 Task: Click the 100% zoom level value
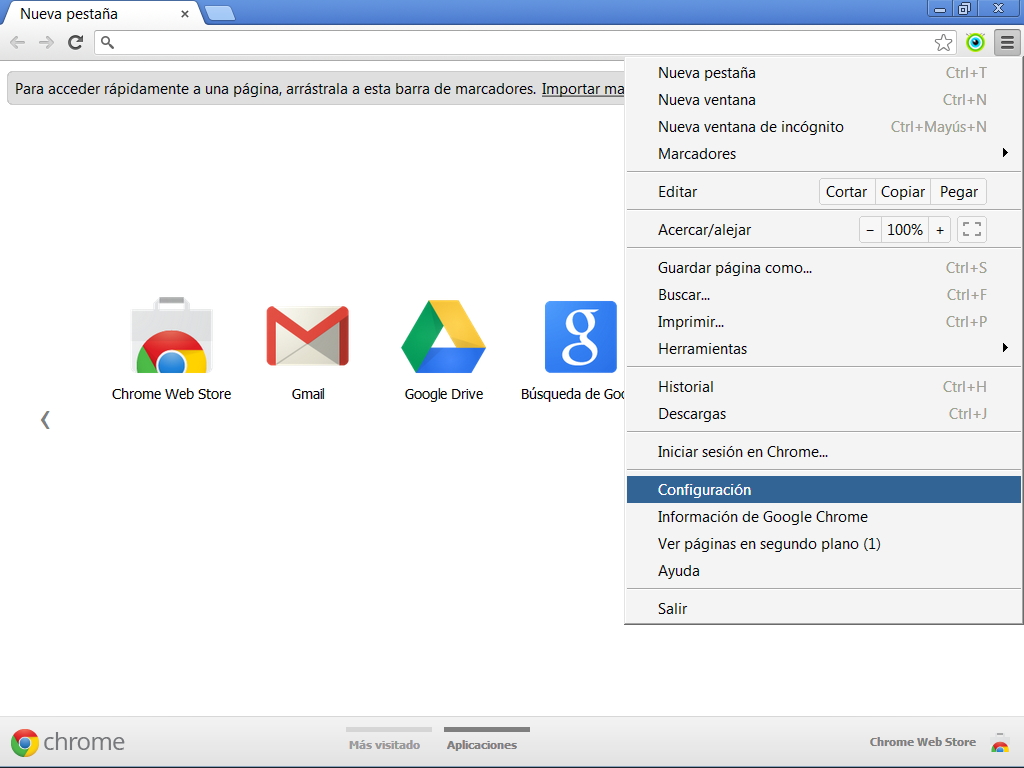(x=904, y=230)
